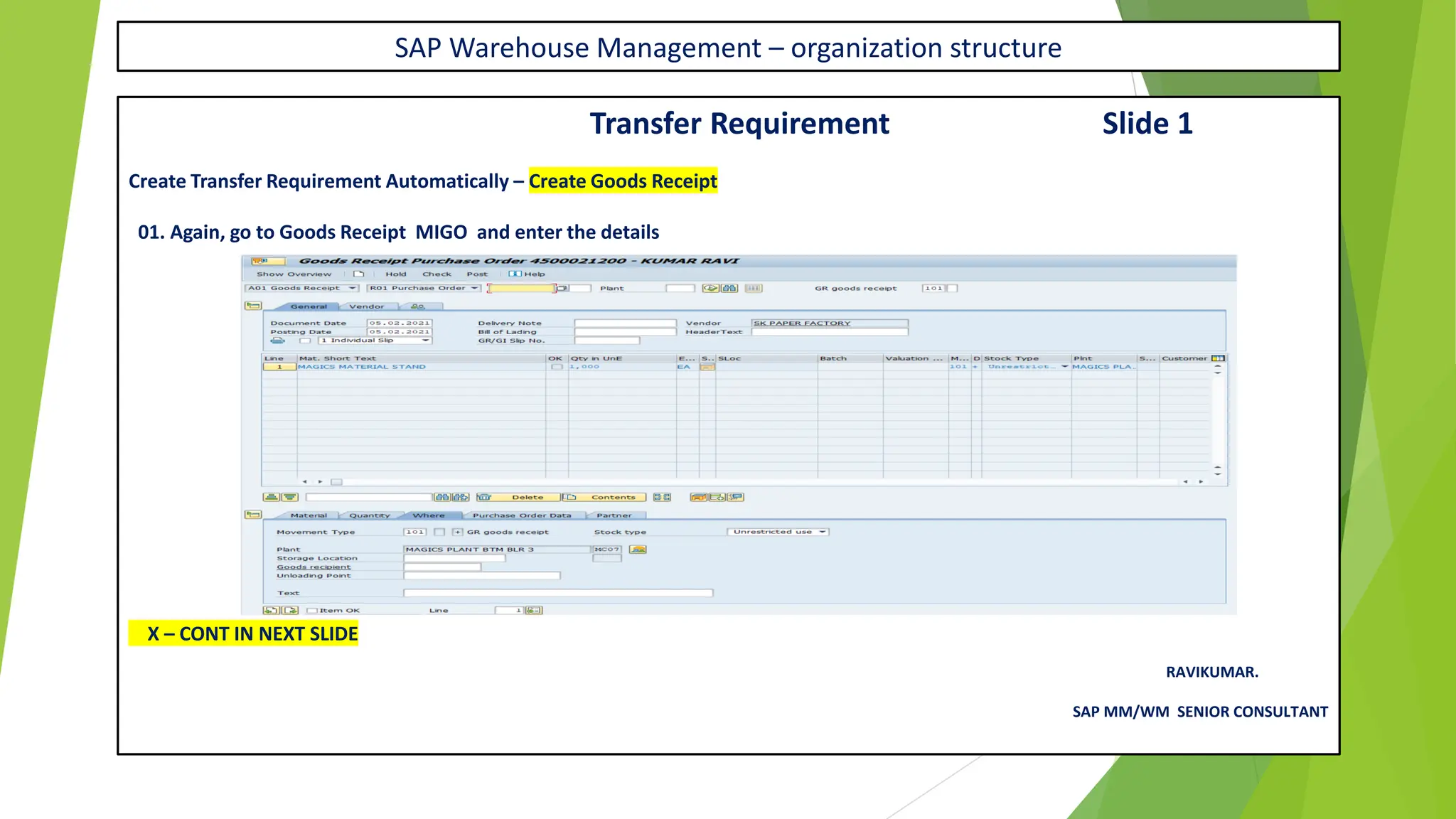Click horizontal scrollbar handle under item table
Image resolution: width=1456 pixels, height=819 pixels.
pyautogui.click(x=336, y=482)
